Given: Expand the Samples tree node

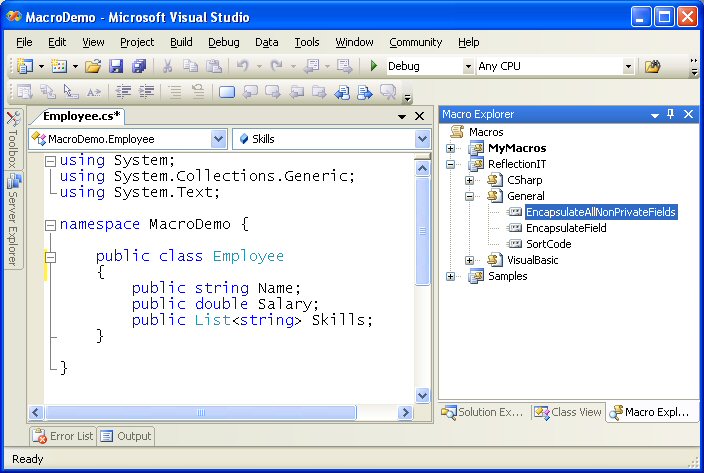Looking at the screenshot, I should coord(450,276).
